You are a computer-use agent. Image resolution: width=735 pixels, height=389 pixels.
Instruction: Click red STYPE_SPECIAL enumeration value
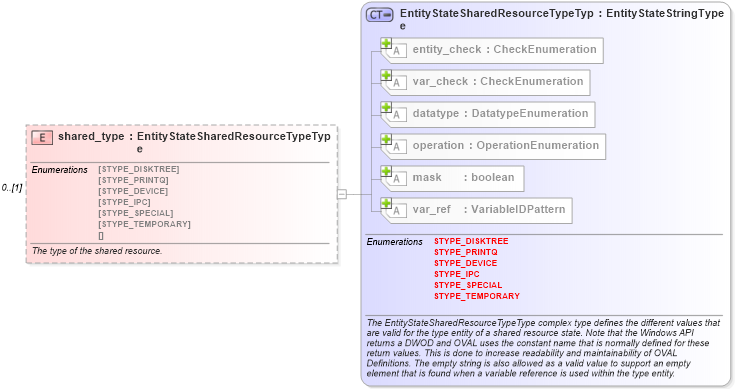tap(468, 285)
